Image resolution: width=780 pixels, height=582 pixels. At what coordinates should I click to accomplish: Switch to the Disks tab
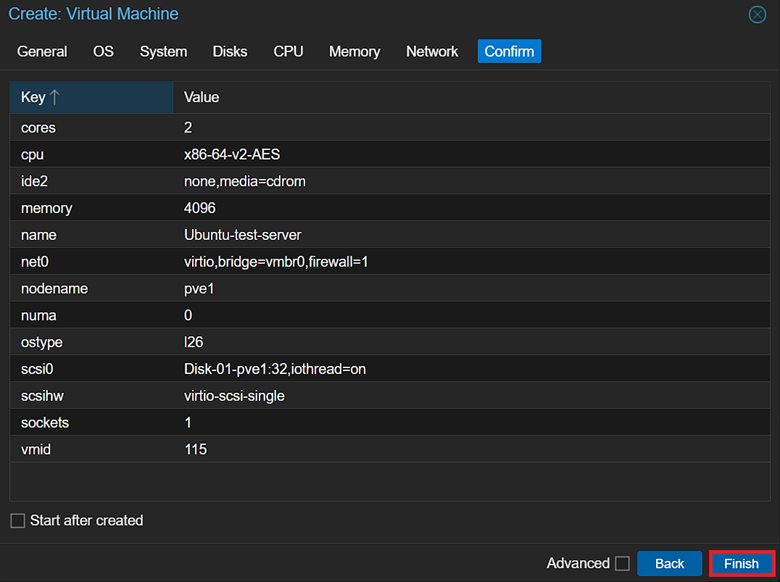click(x=230, y=51)
